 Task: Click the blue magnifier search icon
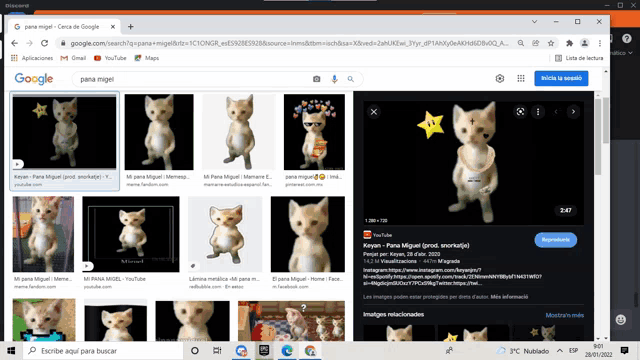pos(351,79)
